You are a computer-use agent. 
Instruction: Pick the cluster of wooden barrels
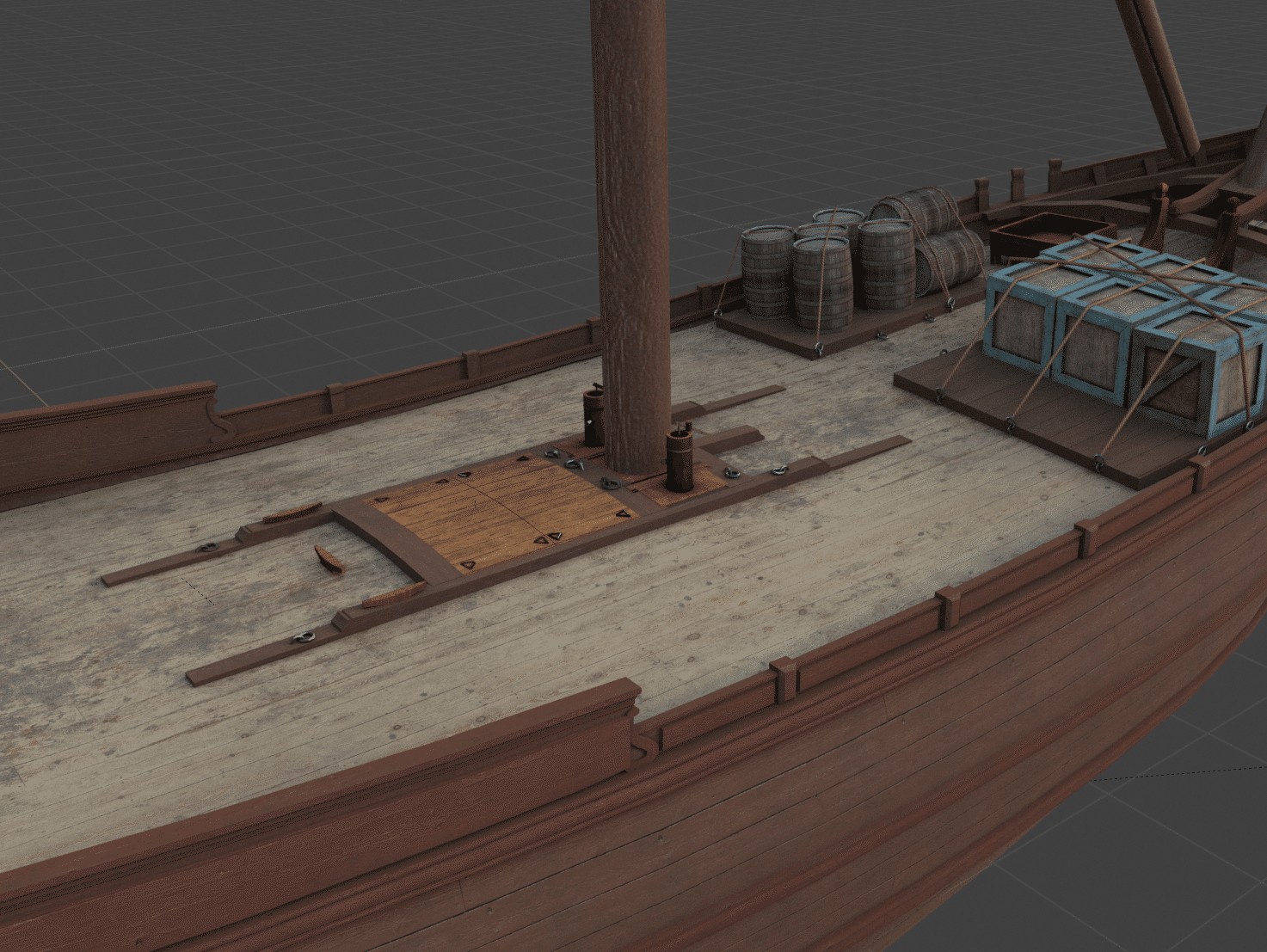862,259
